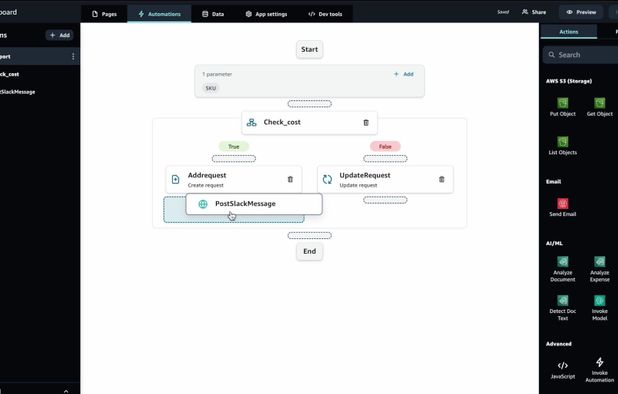Image resolution: width=618 pixels, height=394 pixels.
Task: Switch to the Data tab
Action: coord(213,14)
